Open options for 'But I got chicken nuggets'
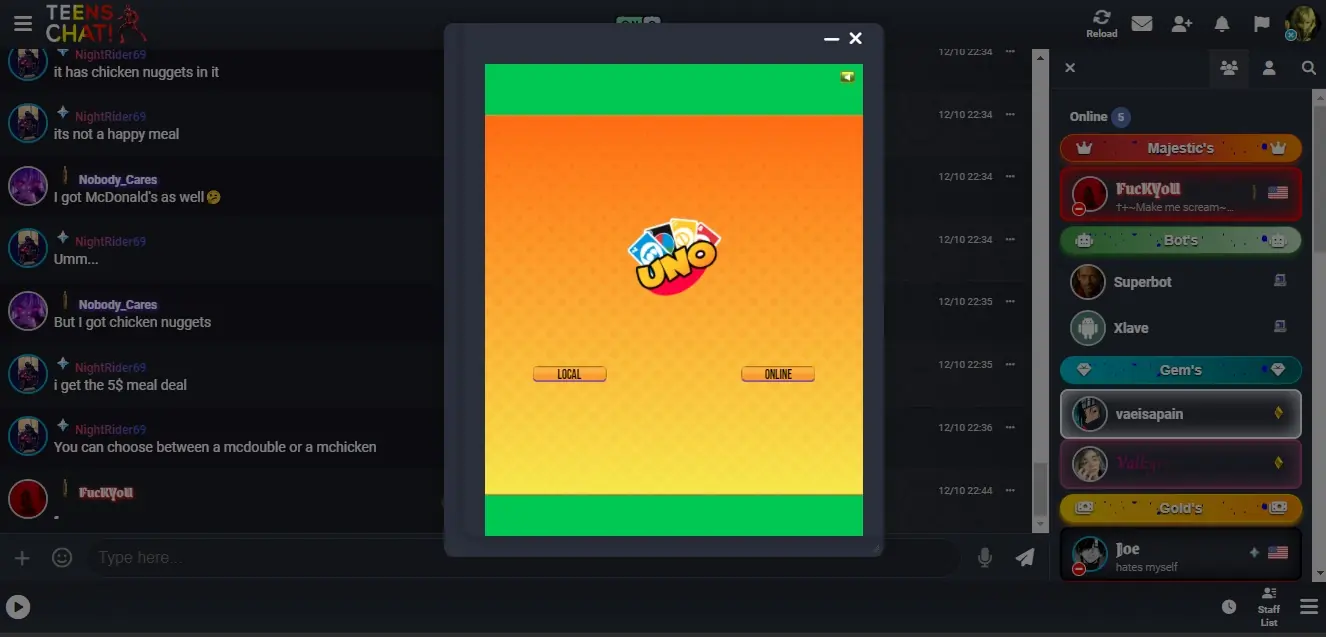The image size is (1326, 637). click(1010, 301)
